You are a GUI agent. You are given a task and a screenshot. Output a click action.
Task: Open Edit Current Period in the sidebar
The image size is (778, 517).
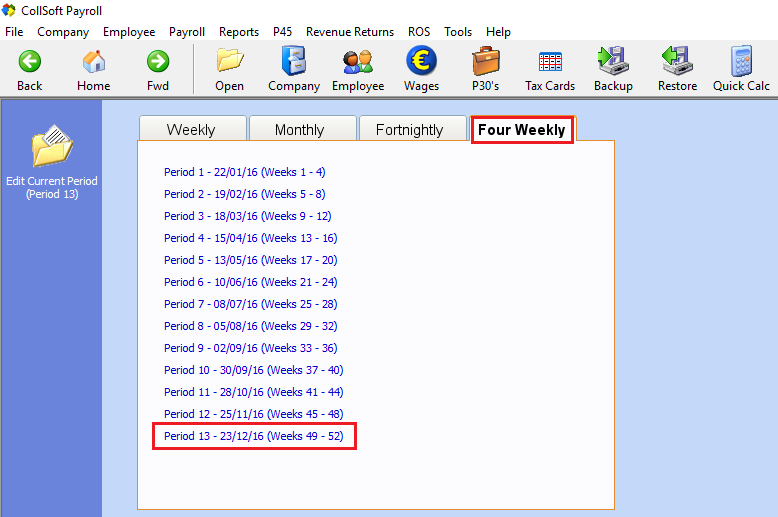tap(52, 150)
